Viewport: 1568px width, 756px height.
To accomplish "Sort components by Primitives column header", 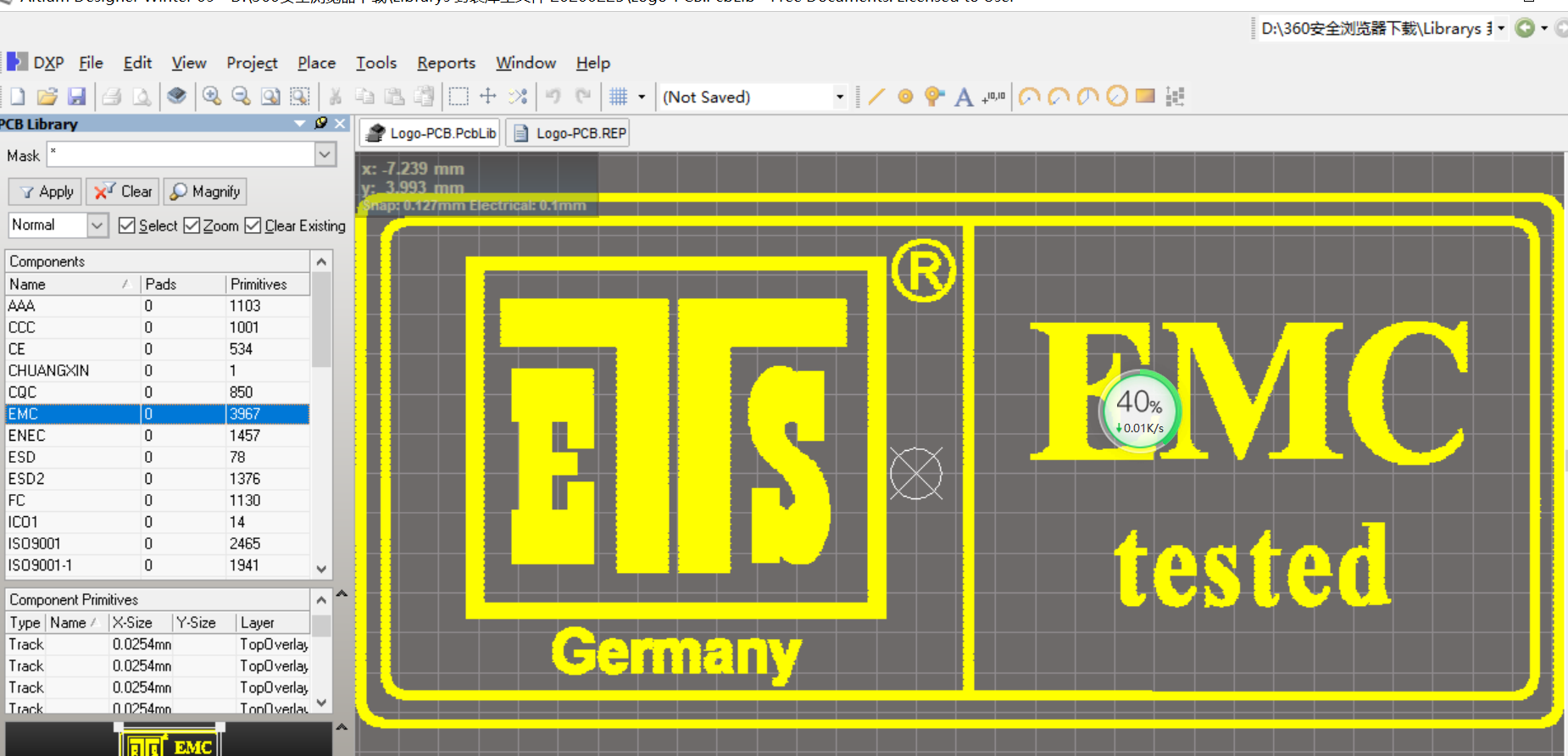I will tap(268, 284).
